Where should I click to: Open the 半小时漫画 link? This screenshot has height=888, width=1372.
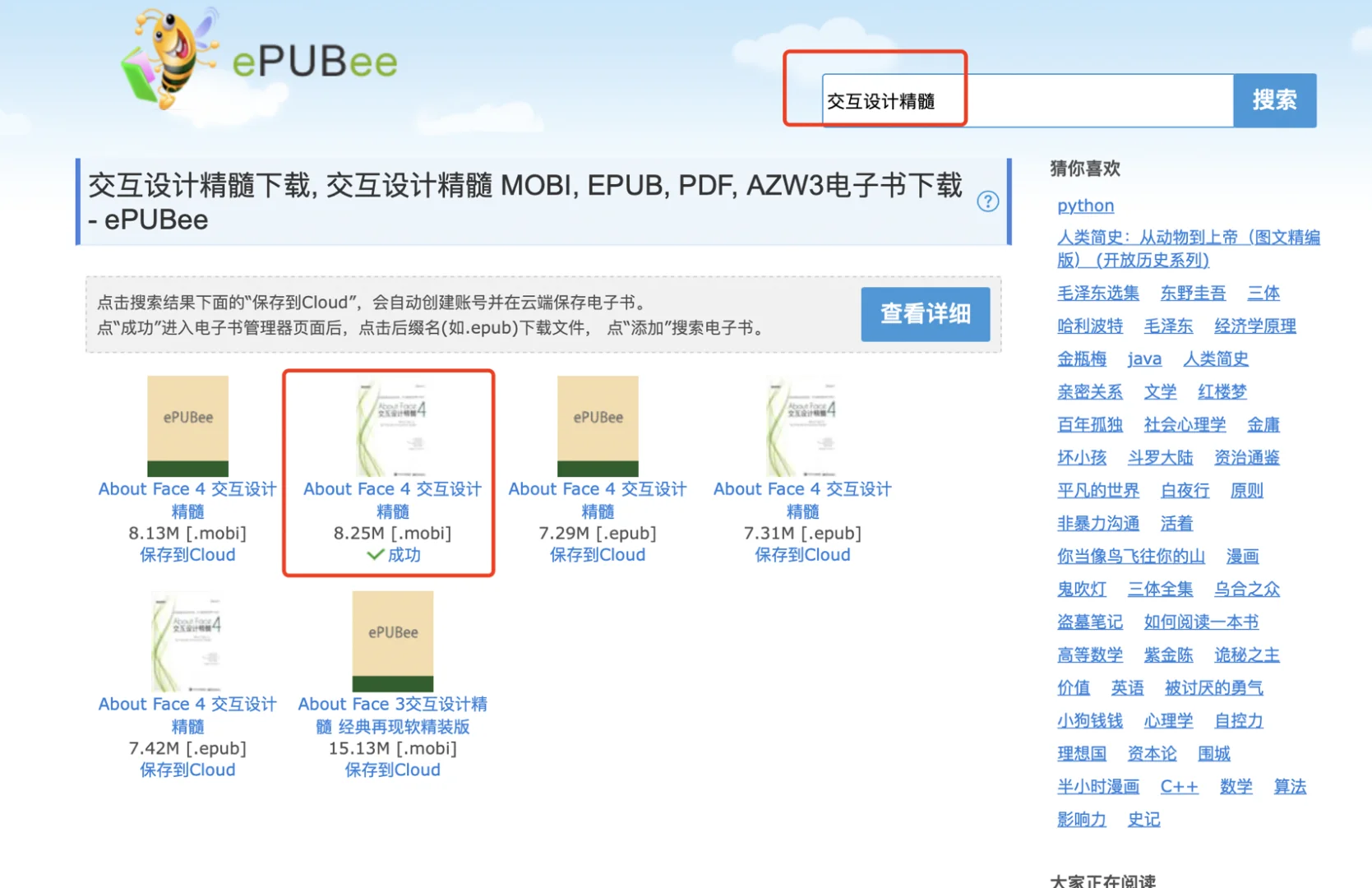click(x=1098, y=786)
